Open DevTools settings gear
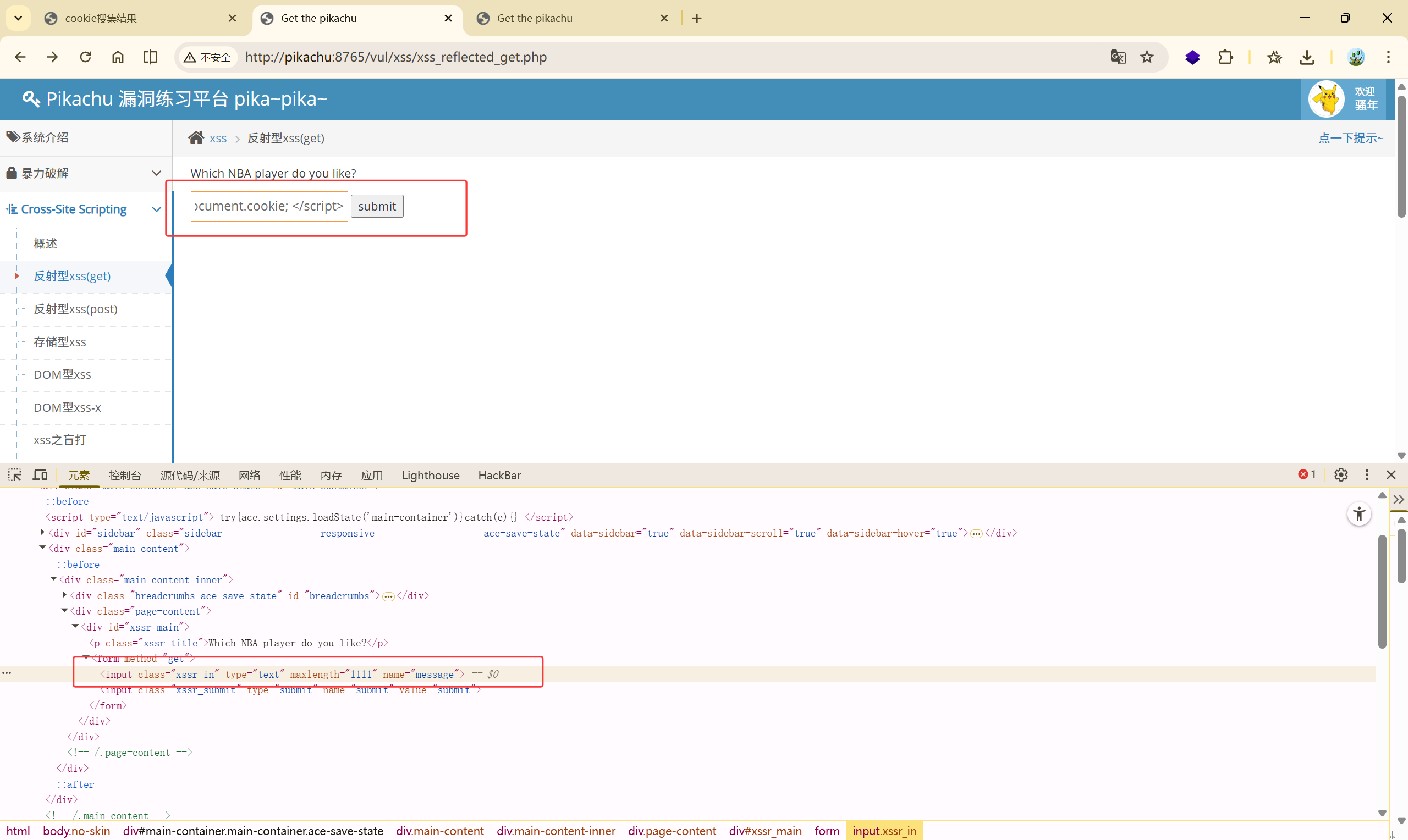 point(1341,475)
